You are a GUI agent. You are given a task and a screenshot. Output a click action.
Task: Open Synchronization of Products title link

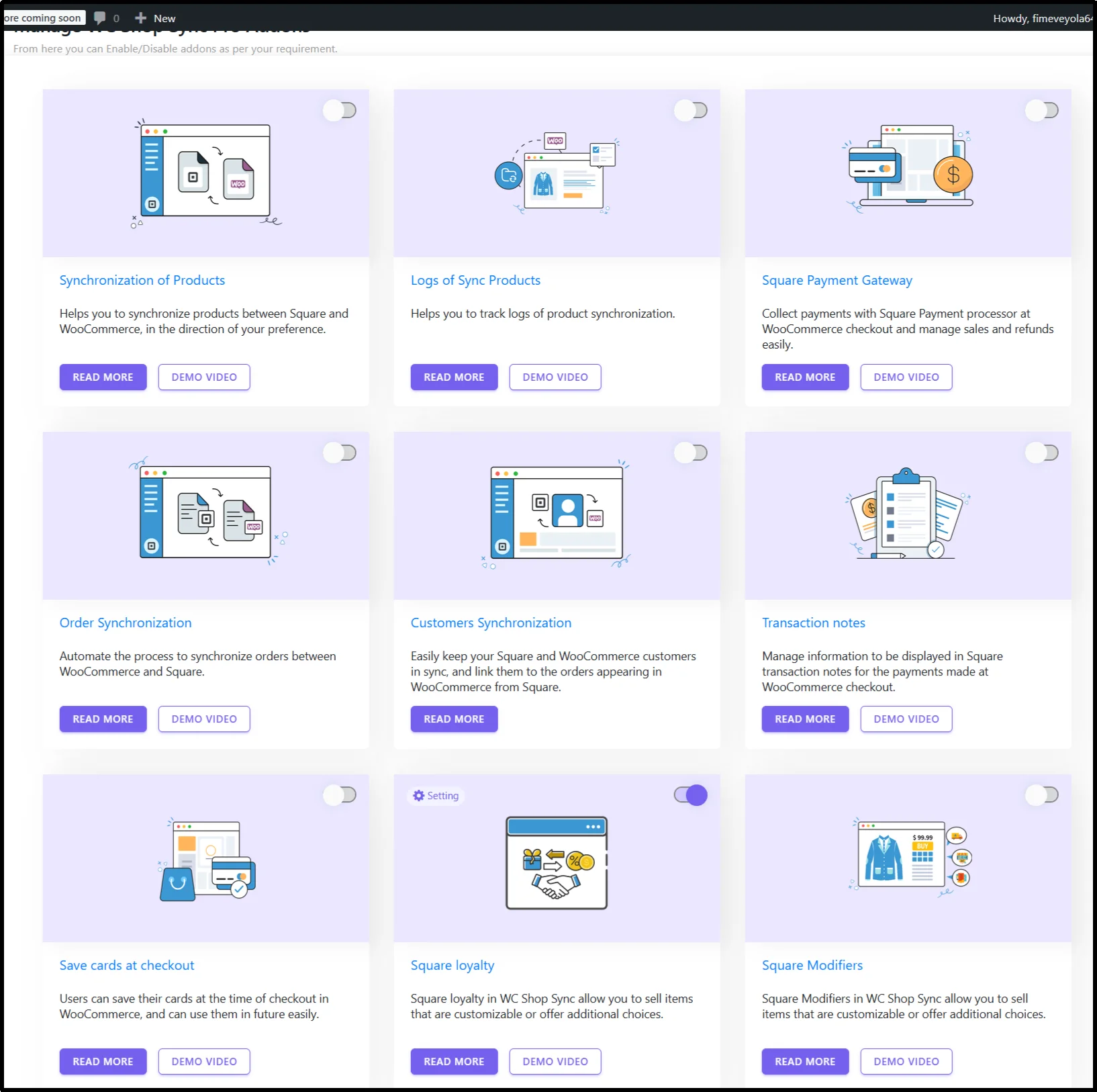(142, 280)
